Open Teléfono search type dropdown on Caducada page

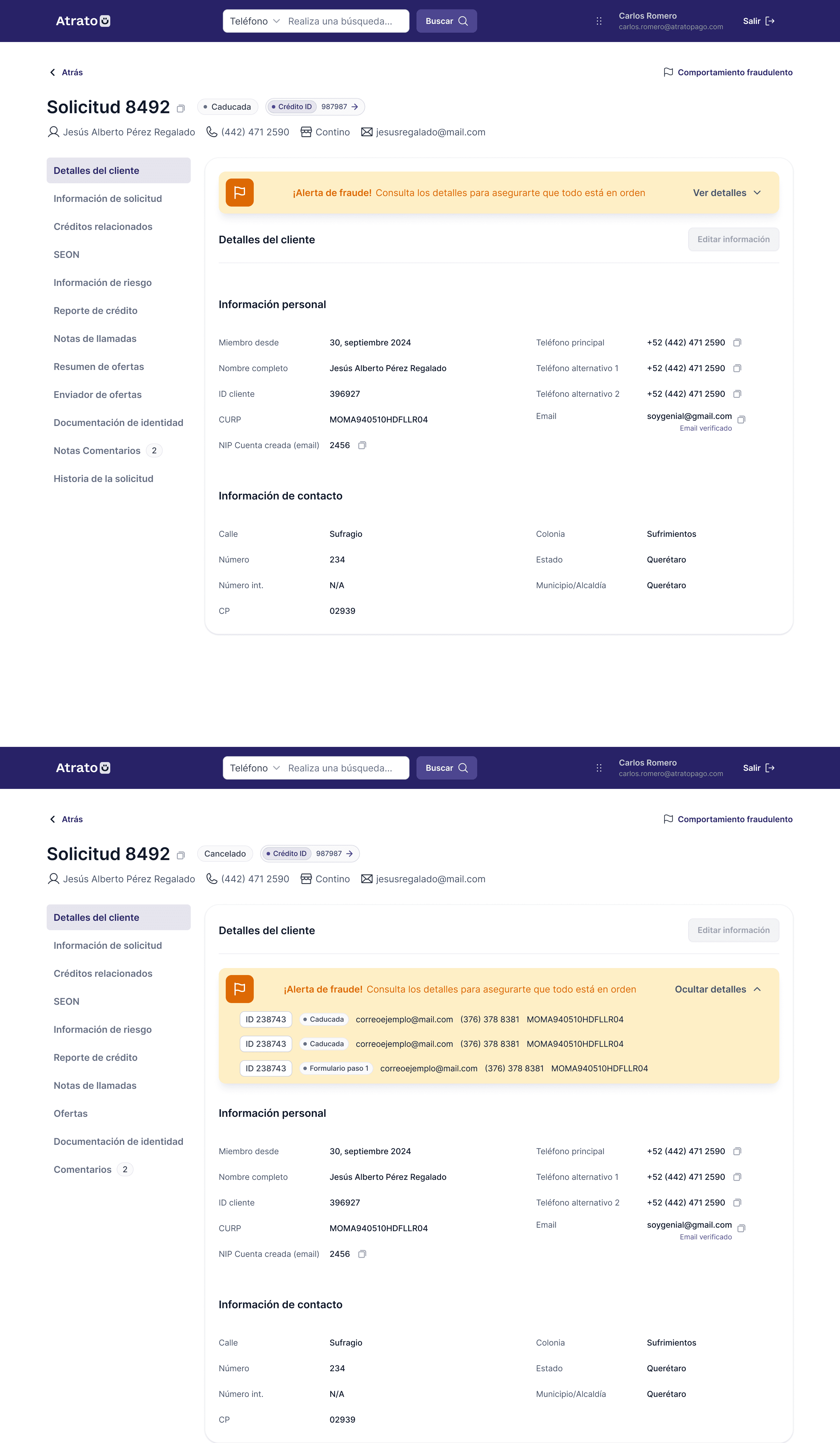pos(254,21)
